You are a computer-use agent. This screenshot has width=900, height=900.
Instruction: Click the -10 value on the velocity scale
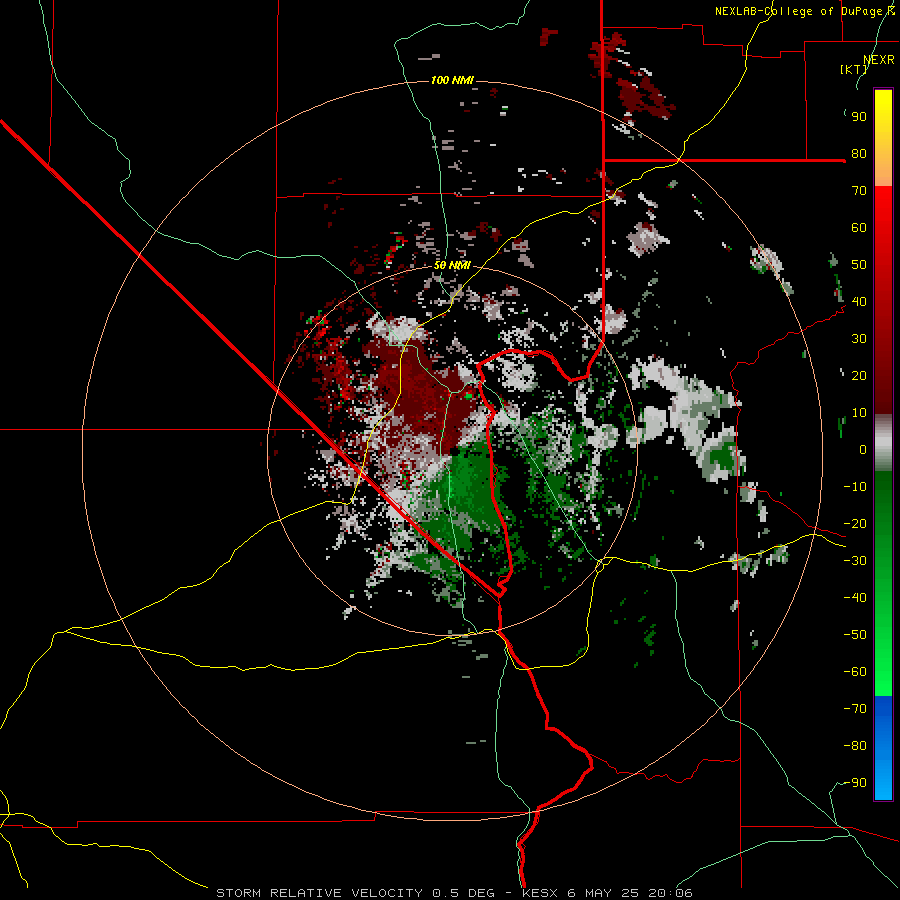(x=855, y=487)
